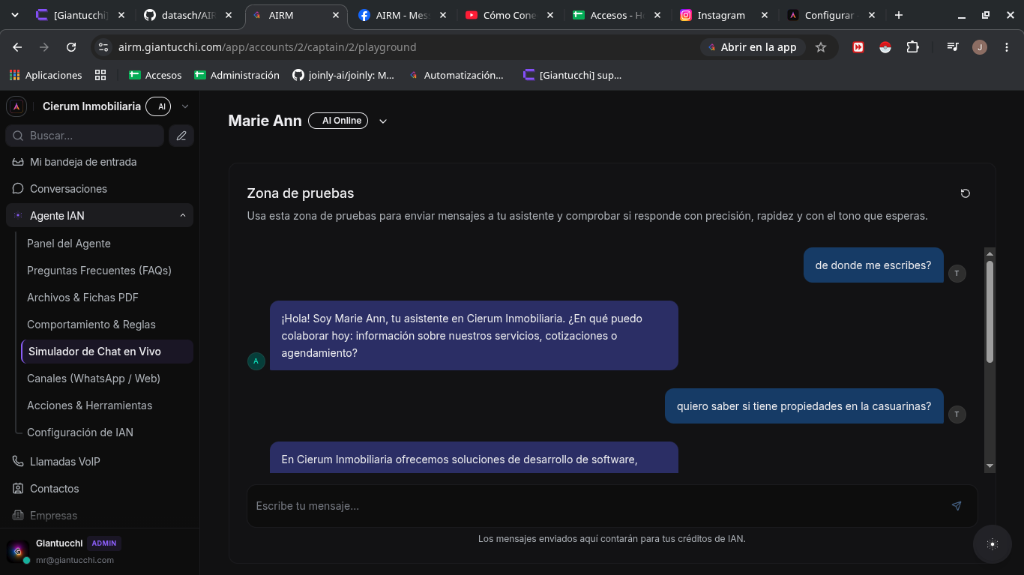Click the compose edit icon beside search
This screenshot has width=1024, height=575.
coord(181,136)
